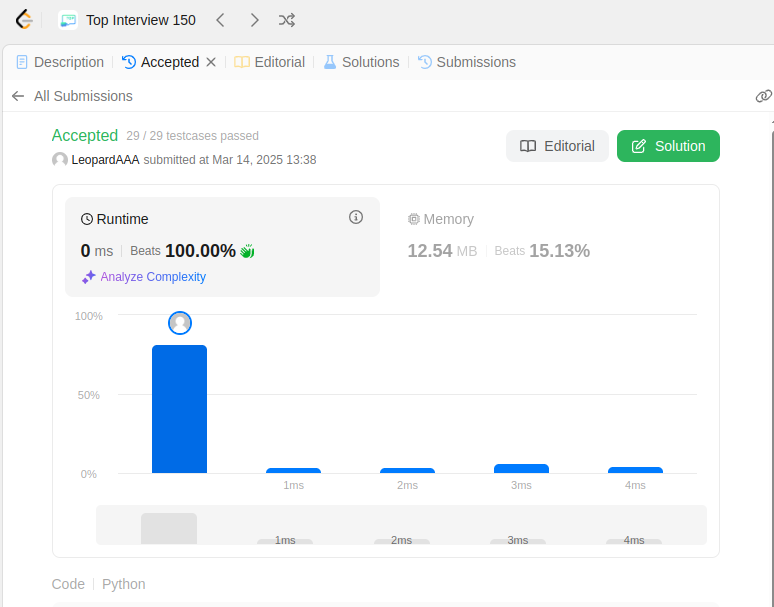
Task: Click the 1ms segment in the range overview
Action: (285, 541)
